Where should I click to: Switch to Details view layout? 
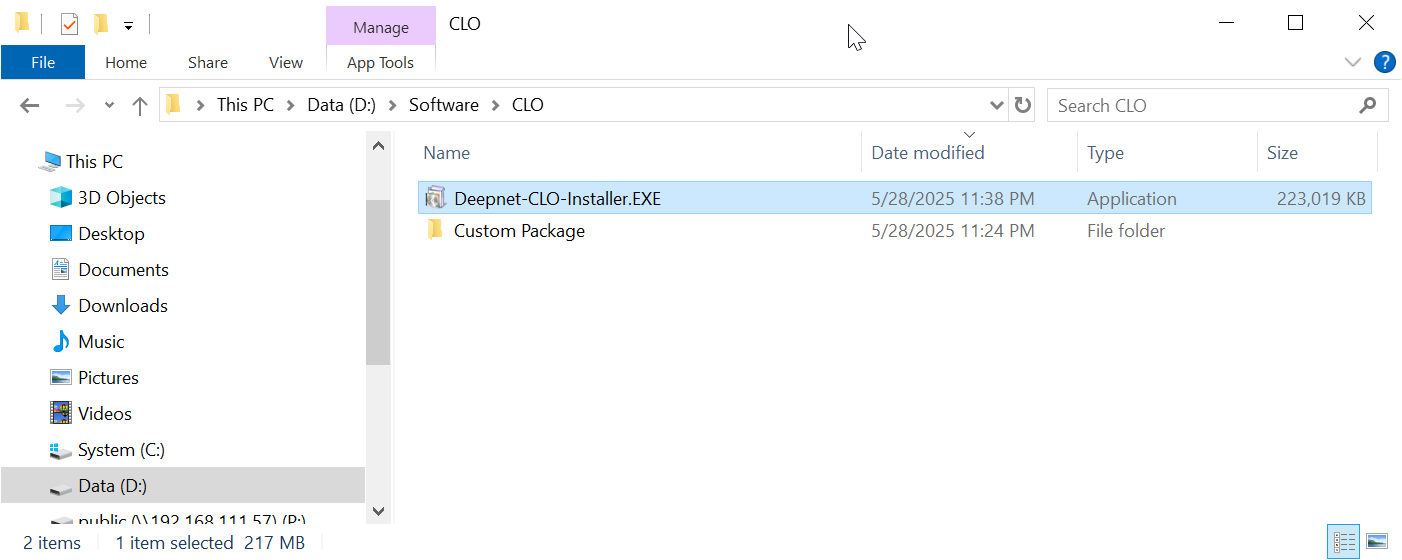click(x=1345, y=542)
